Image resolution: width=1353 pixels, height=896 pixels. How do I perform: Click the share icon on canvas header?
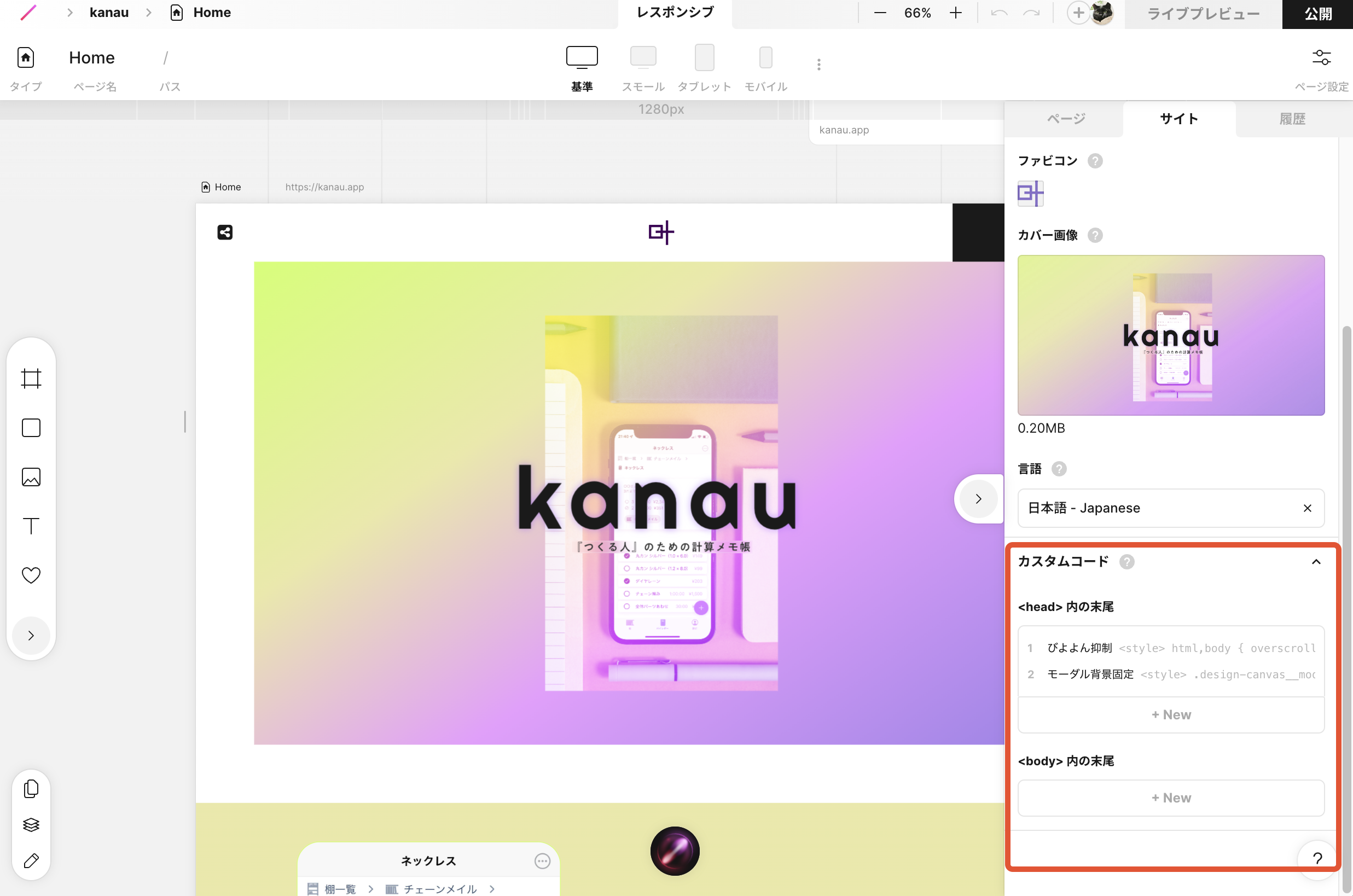click(x=225, y=232)
